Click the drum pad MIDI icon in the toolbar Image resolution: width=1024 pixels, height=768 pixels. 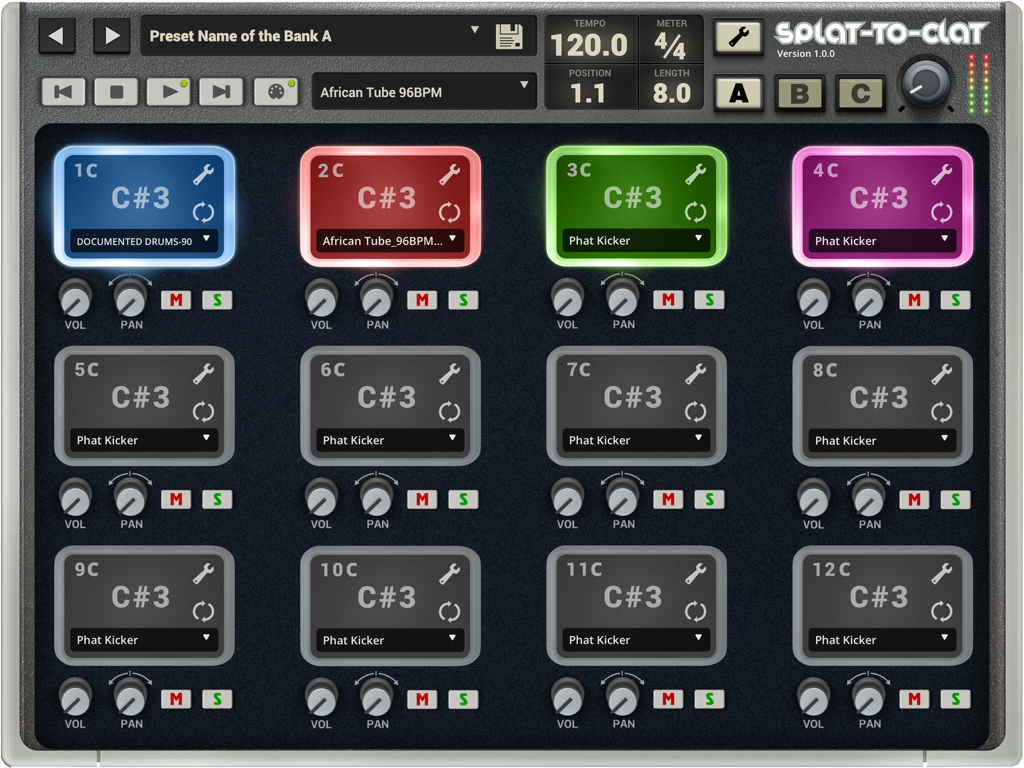(275, 91)
